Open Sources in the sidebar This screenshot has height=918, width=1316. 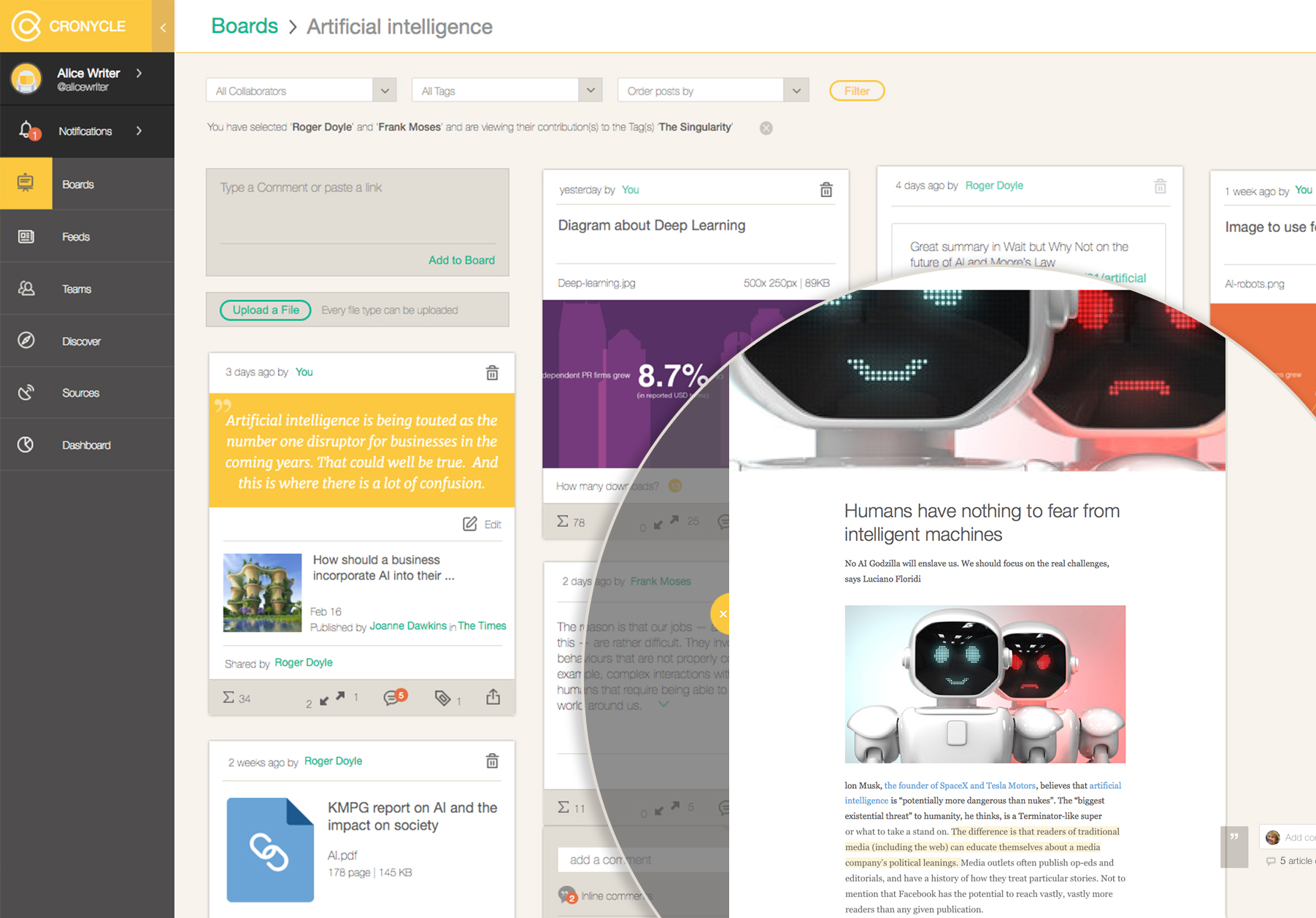click(x=87, y=393)
